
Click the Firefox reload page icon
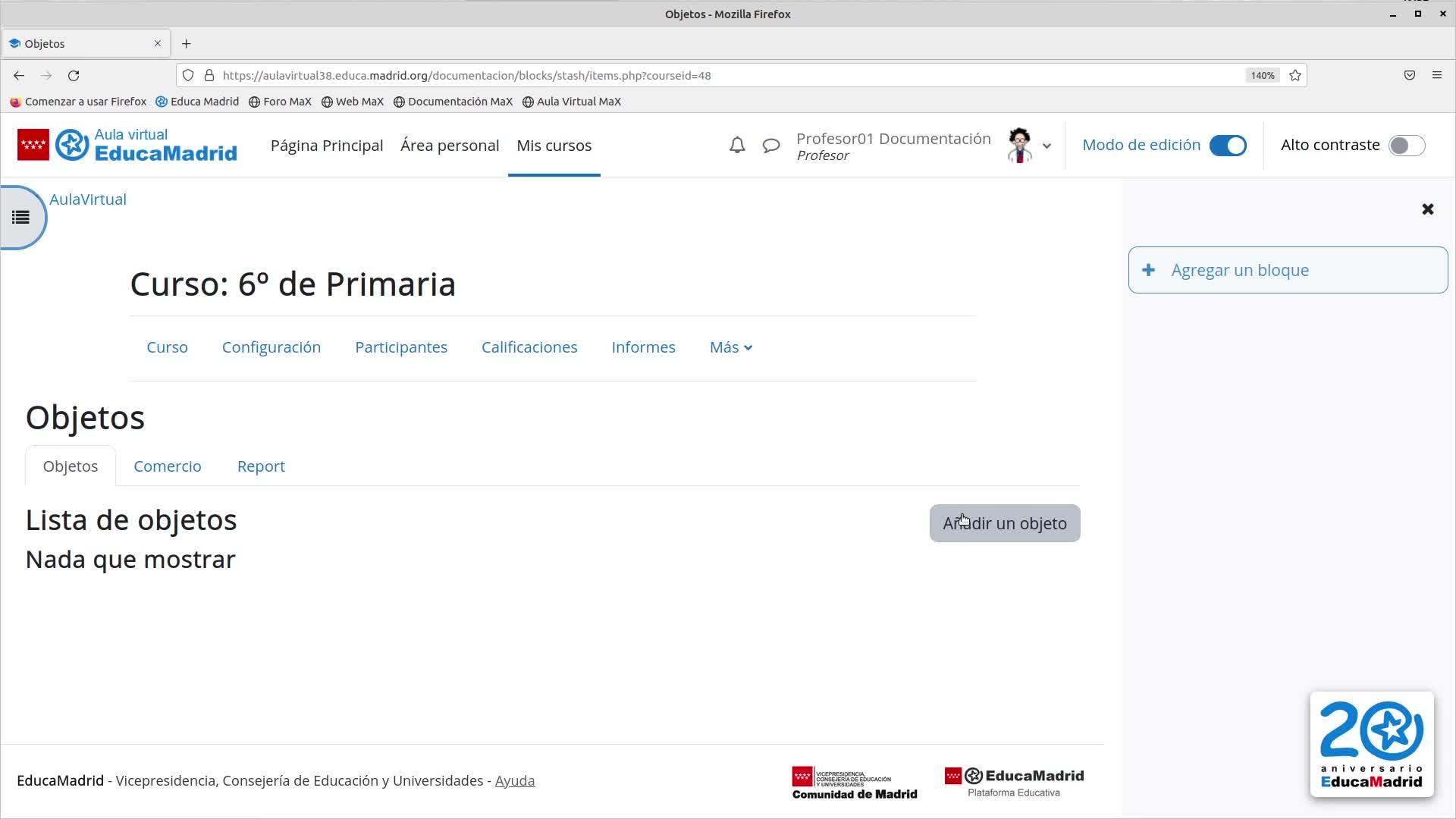(x=74, y=75)
